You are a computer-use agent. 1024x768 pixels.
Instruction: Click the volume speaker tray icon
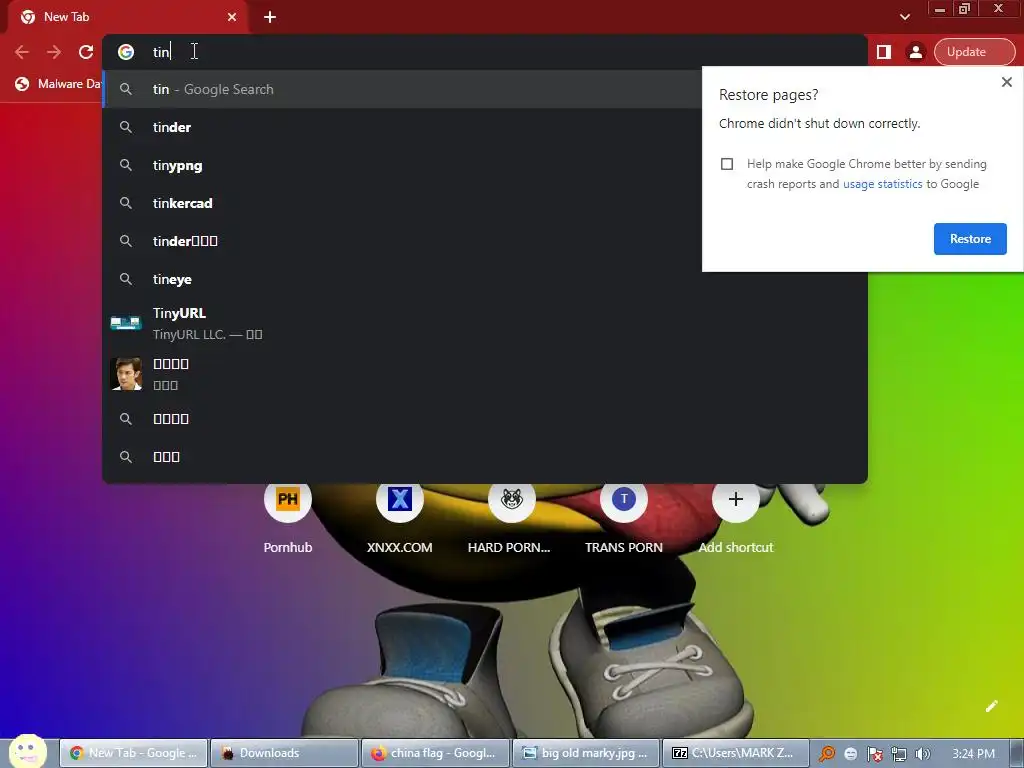[x=923, y=754]
